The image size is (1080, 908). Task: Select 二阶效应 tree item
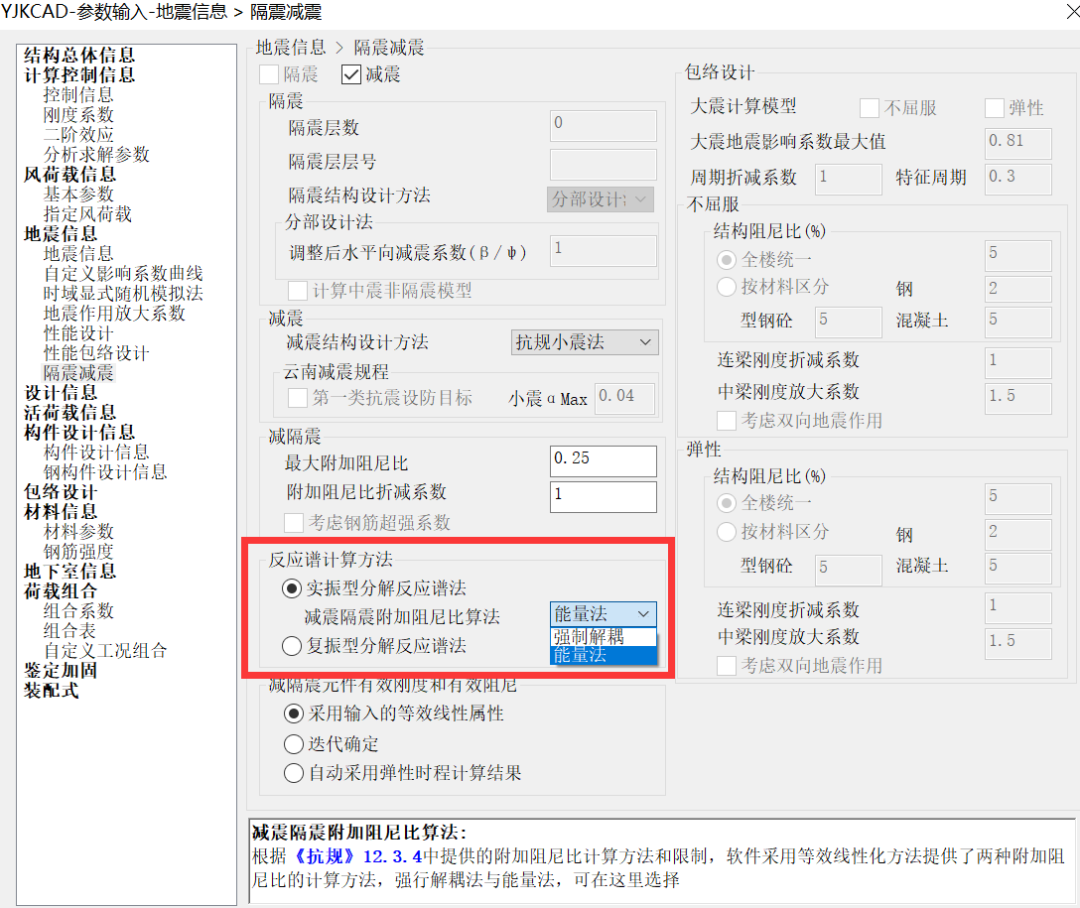(x=79, y=135)
